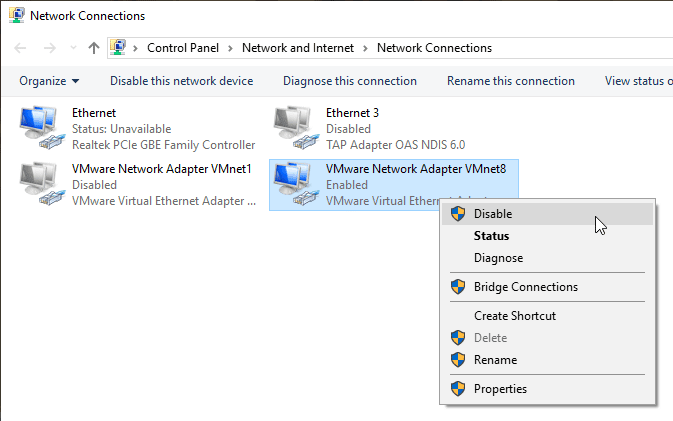Click 'Disabled' status under Ethernet 3

pyautogui.click(x=348, y=129)
